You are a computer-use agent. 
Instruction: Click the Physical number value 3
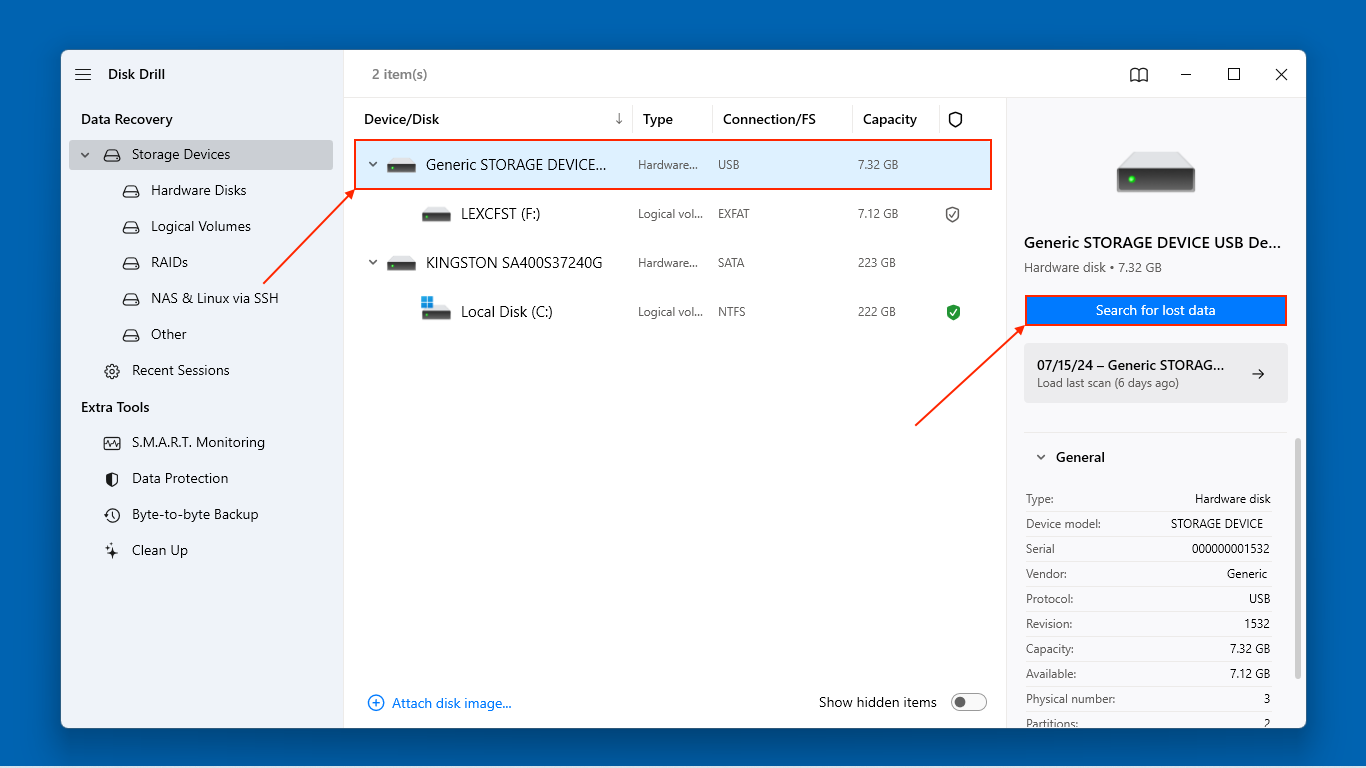pos(1266,699)
